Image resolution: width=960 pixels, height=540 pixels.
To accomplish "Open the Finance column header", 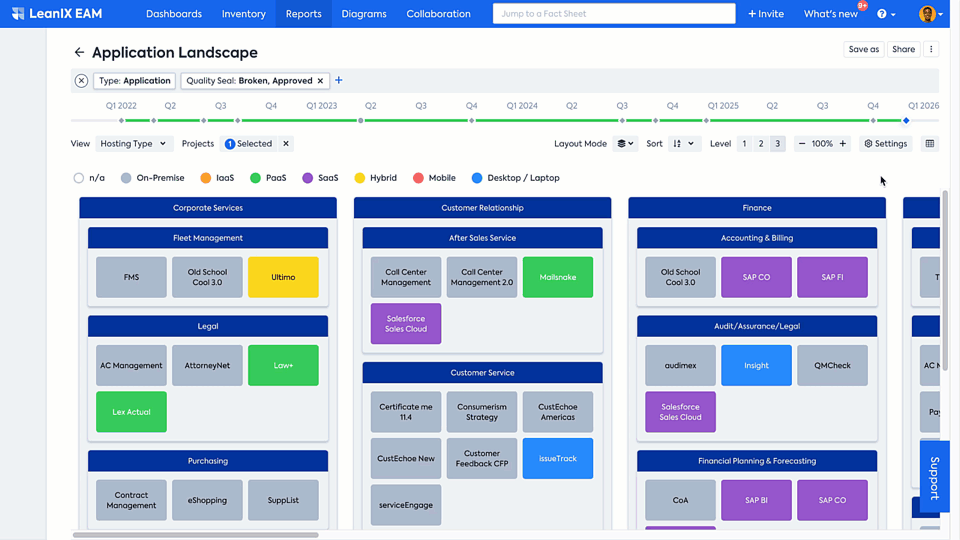I will click(757, 208).
